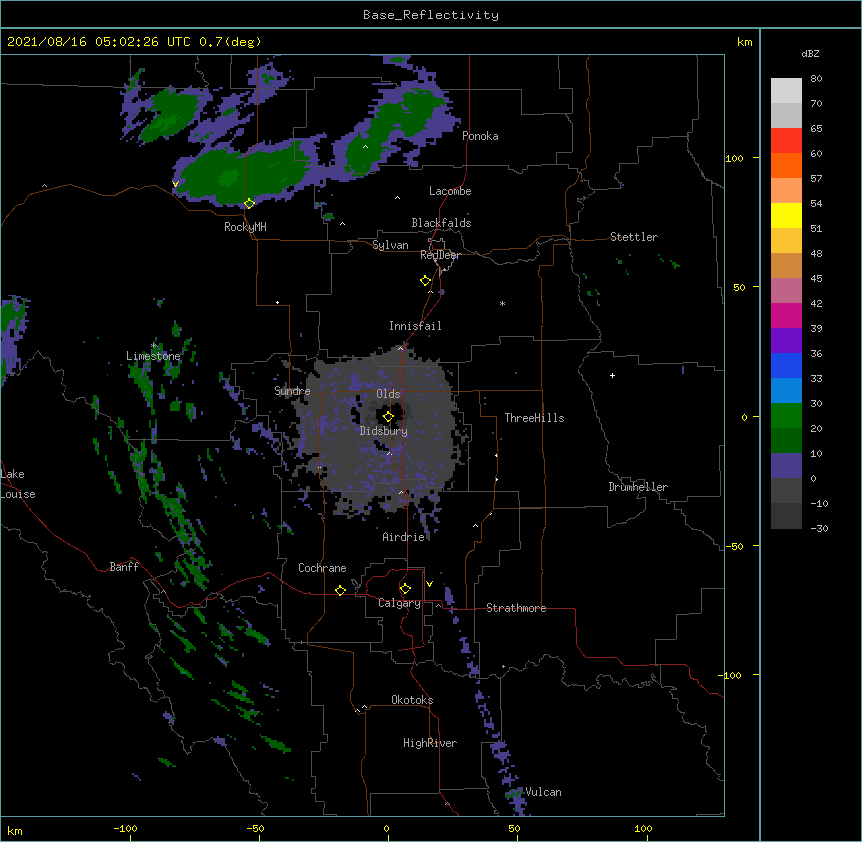Click the white asterisk marker east of Innisfail

point(502,303)
